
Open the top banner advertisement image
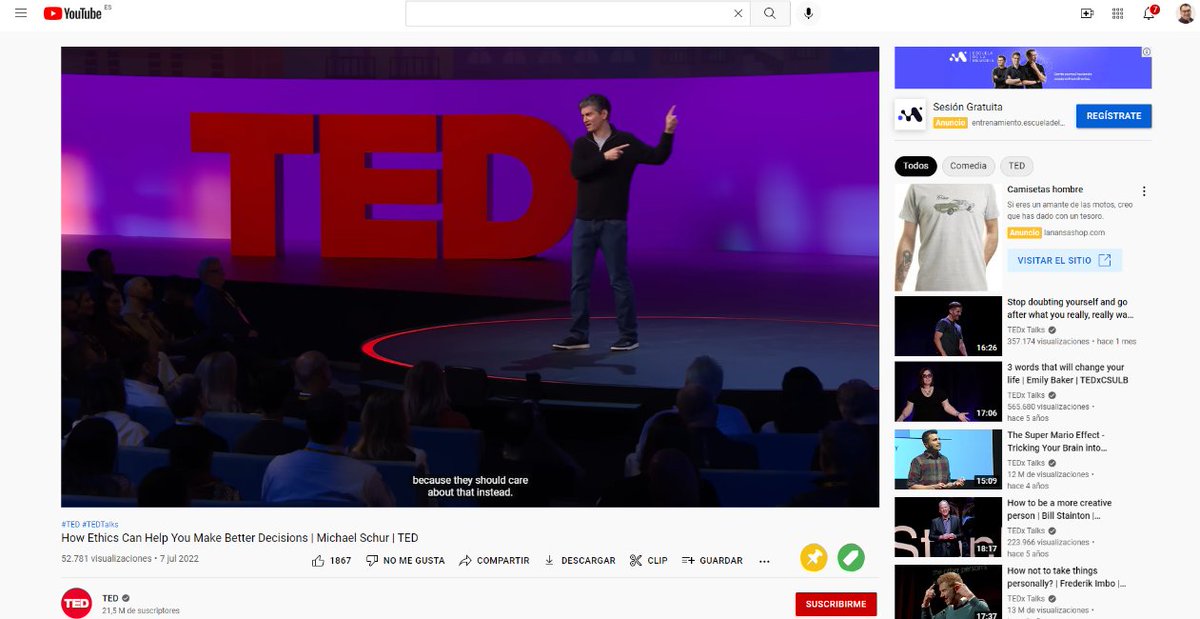1023,67
